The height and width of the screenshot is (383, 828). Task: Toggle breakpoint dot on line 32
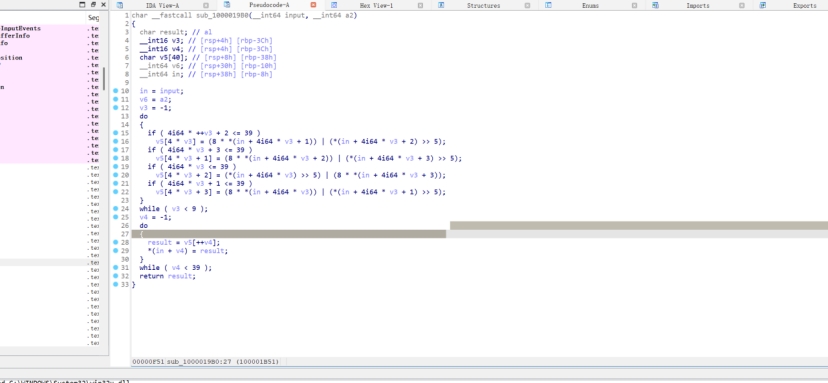point(116,276)
